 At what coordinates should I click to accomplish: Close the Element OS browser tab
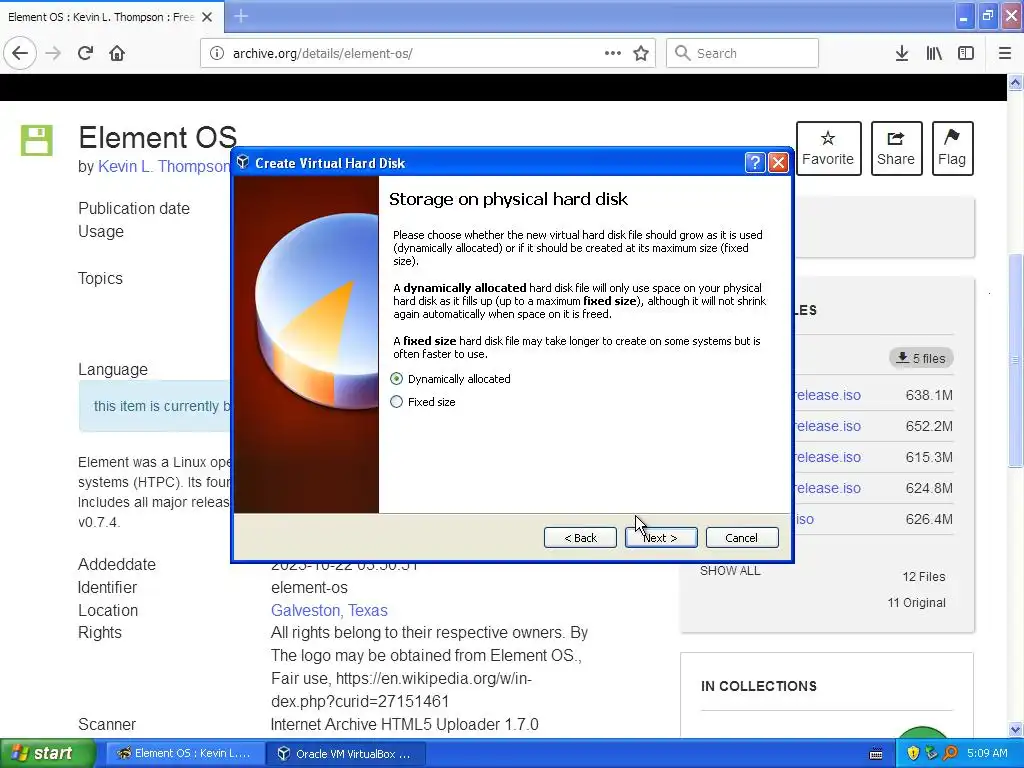pos(207,17)
